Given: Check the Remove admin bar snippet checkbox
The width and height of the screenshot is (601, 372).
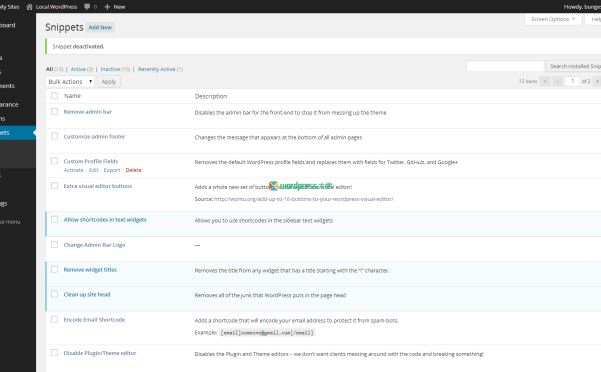Looking at the screenshot, I should (54, 111).
